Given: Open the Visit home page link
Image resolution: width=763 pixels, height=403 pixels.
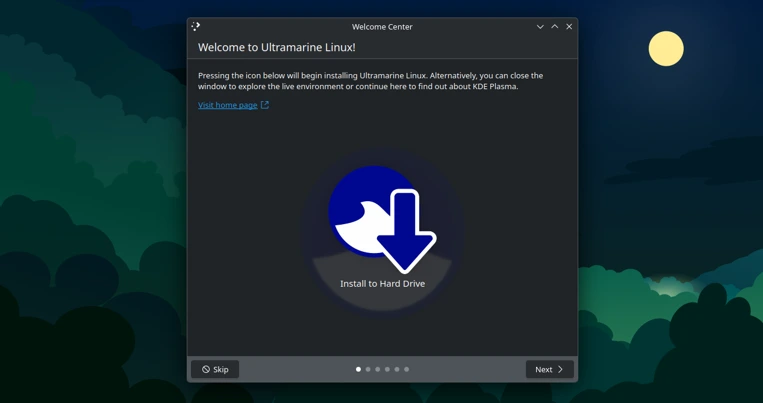Looking at the screenshot, I should [233, 105].
